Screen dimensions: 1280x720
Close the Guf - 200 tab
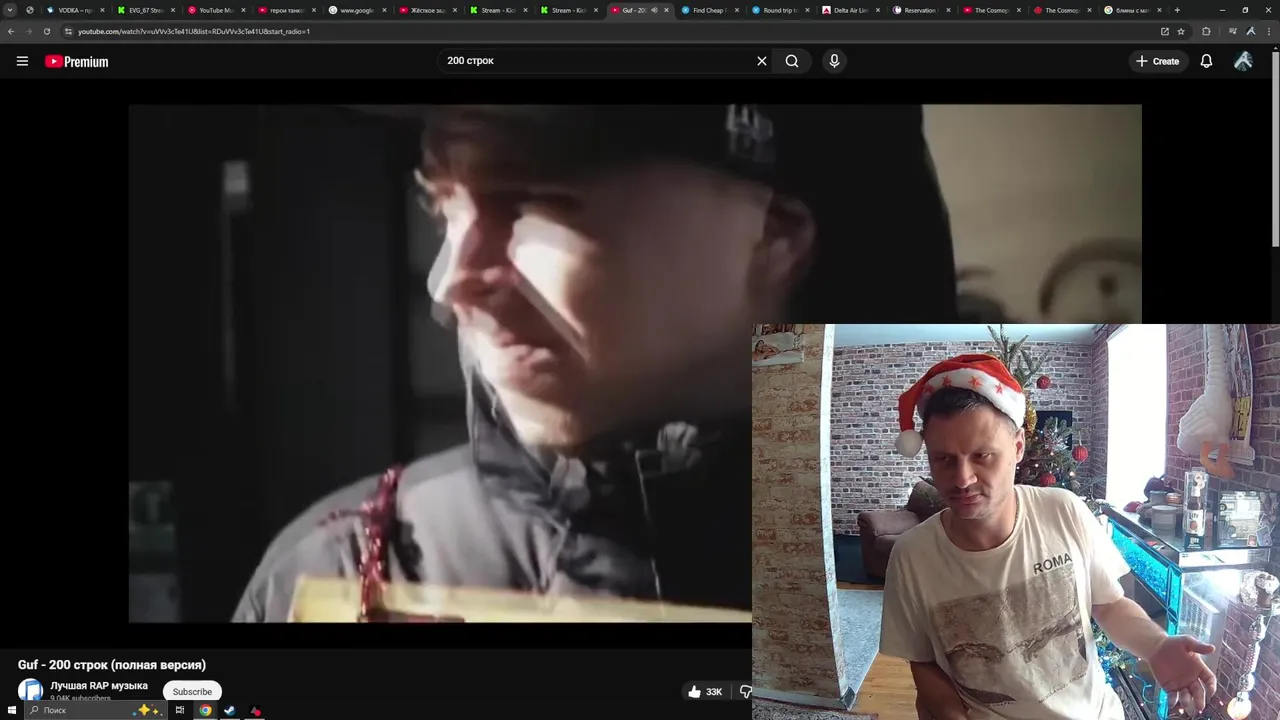[x=666, y=10]
